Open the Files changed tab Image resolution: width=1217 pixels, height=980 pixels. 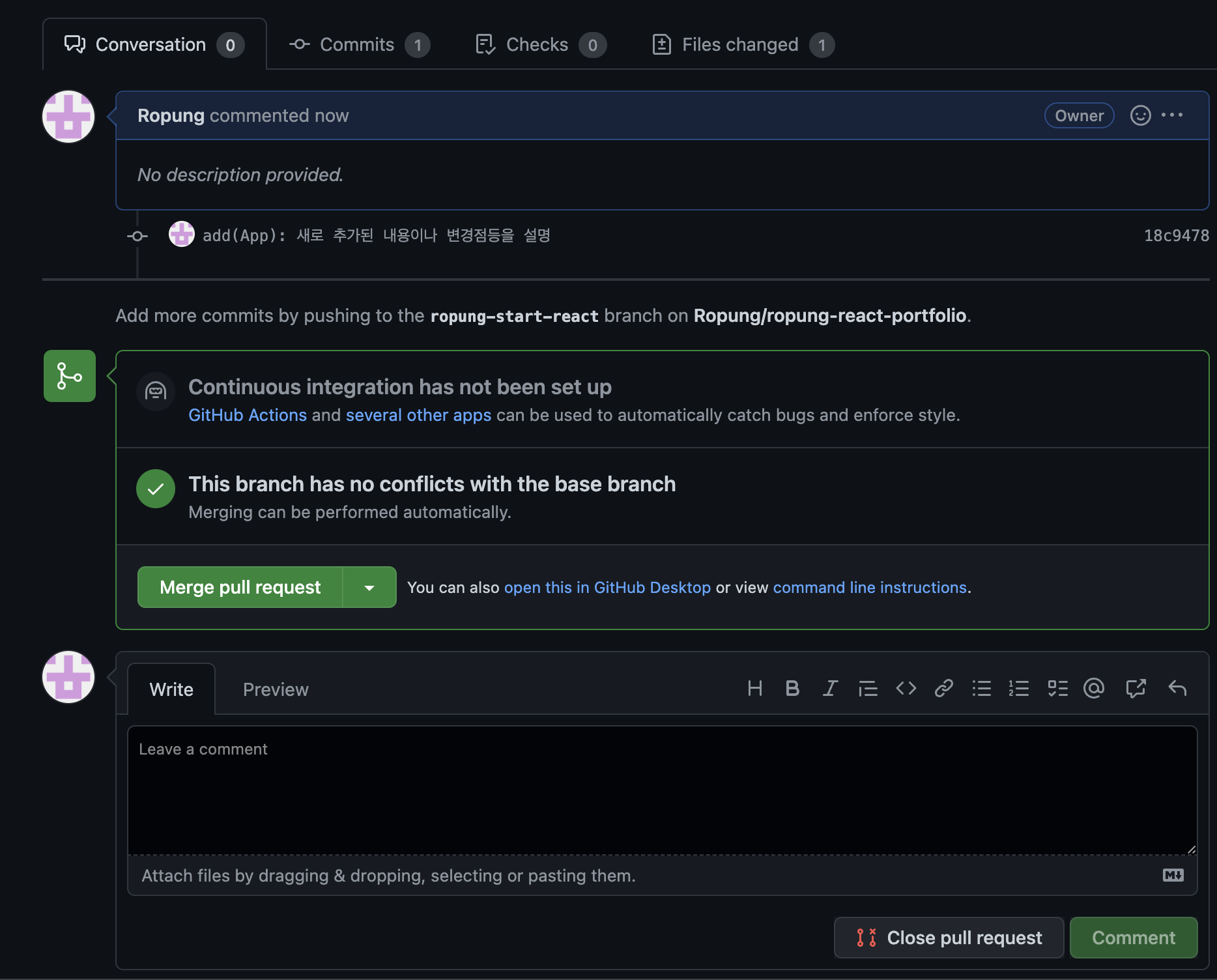(x=743, y=44)
